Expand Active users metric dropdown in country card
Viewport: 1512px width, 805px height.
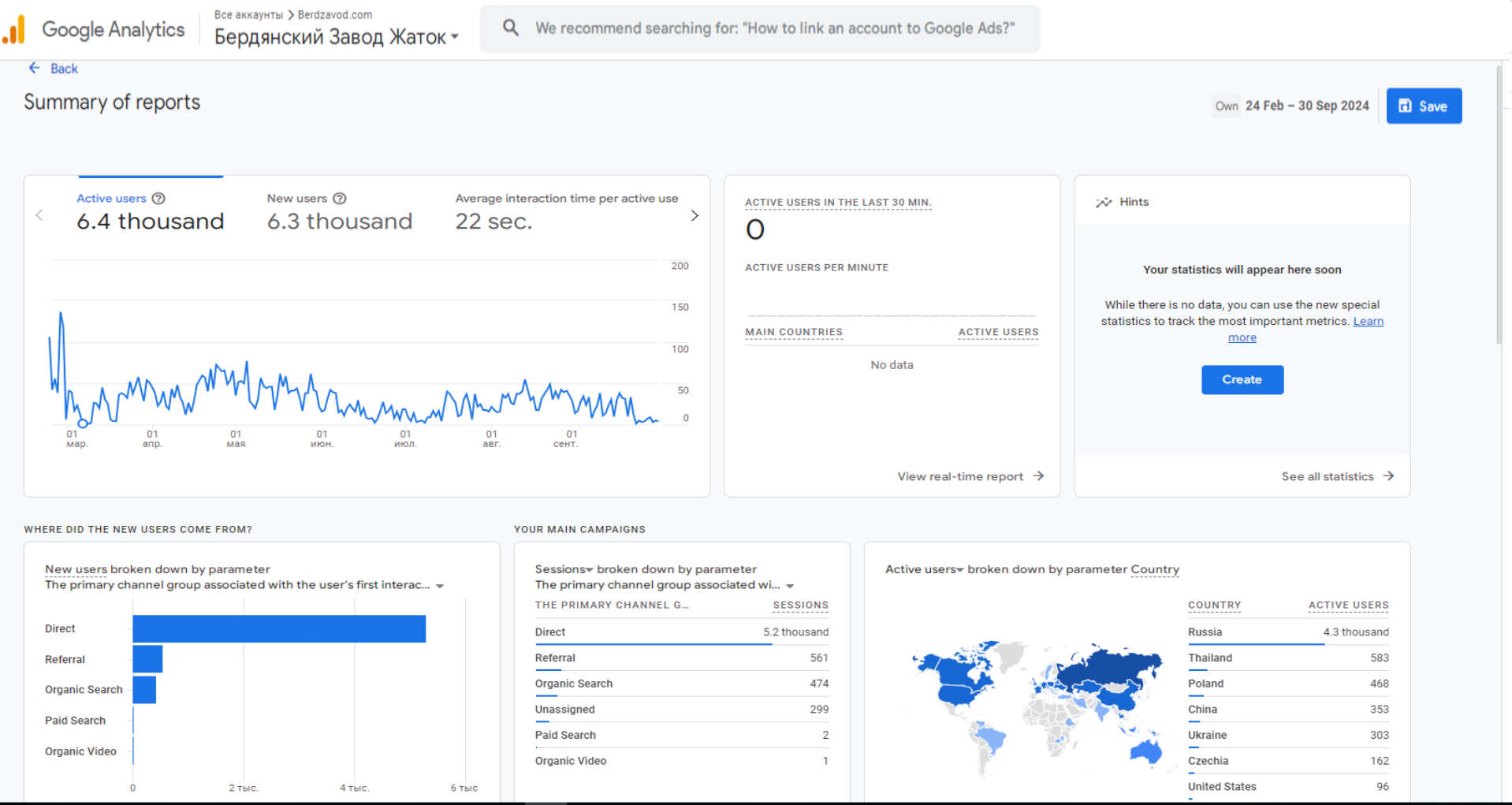[960, 570]
